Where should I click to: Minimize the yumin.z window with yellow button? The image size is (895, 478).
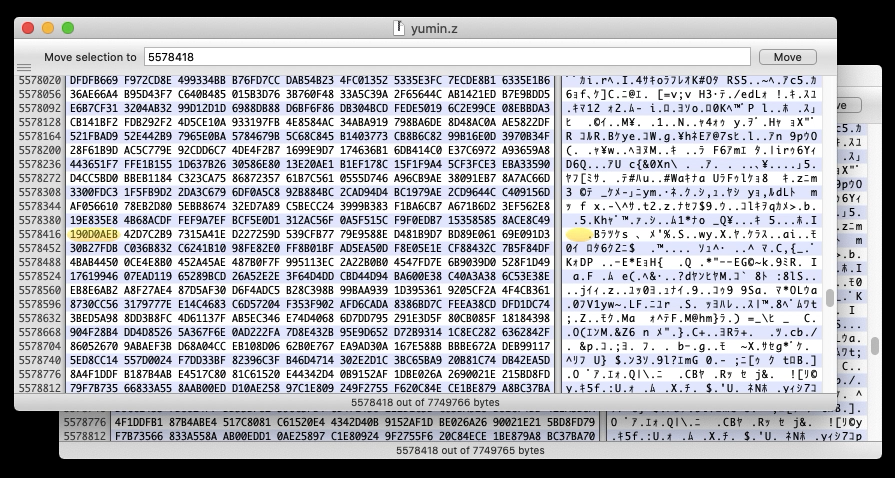48,28
